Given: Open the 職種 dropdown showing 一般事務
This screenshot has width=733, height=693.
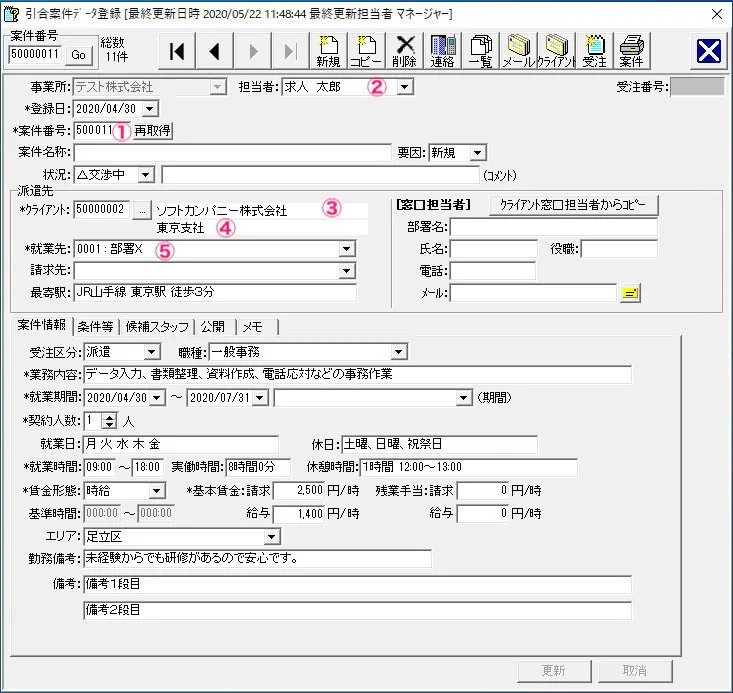Looking at the screenshot, I should [x=399, y=351].
